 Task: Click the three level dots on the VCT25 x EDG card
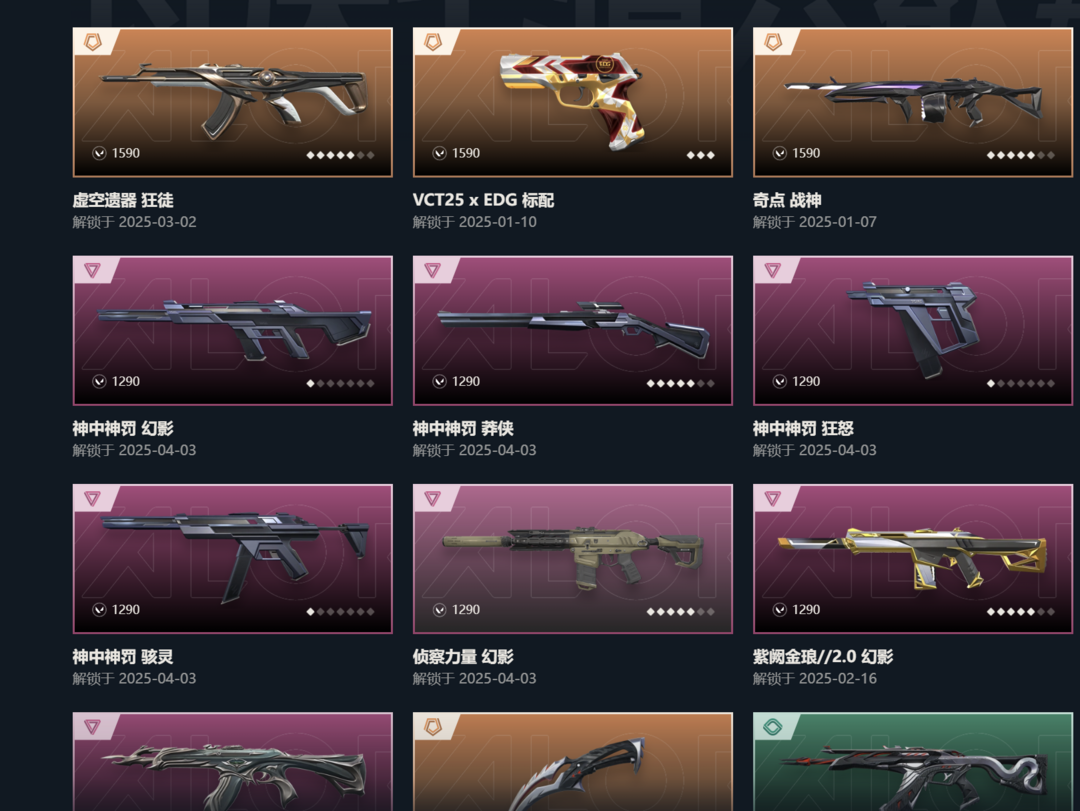700,155
